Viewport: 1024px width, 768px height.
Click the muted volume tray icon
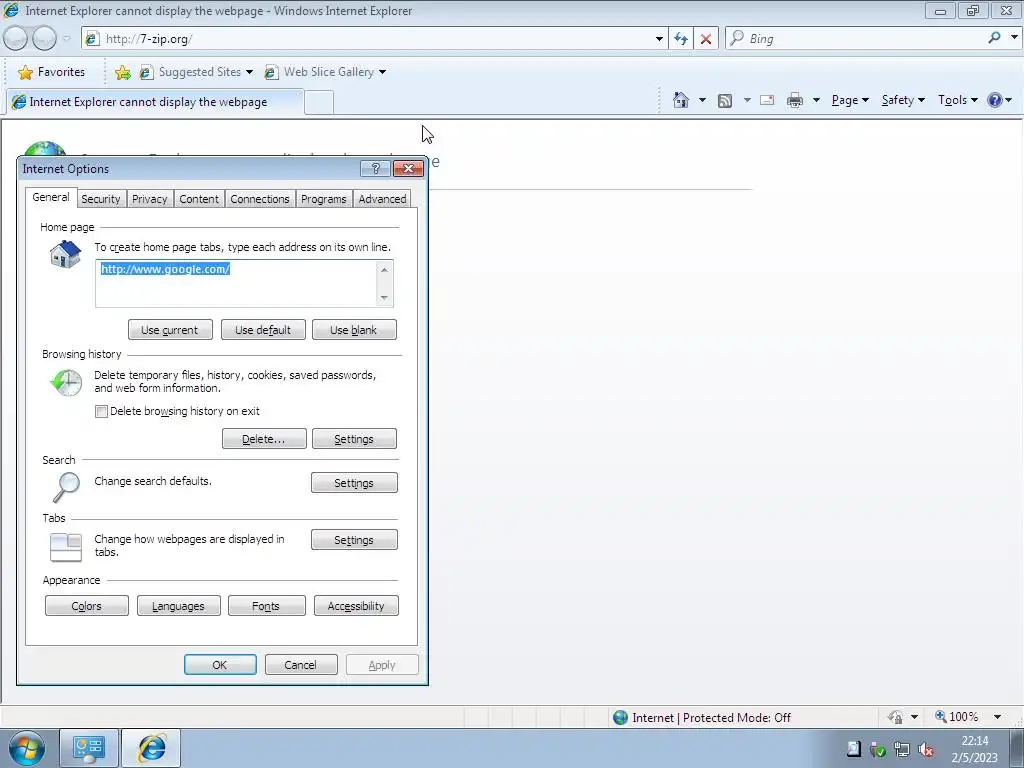pyautogui.click(x=925, y=750)
